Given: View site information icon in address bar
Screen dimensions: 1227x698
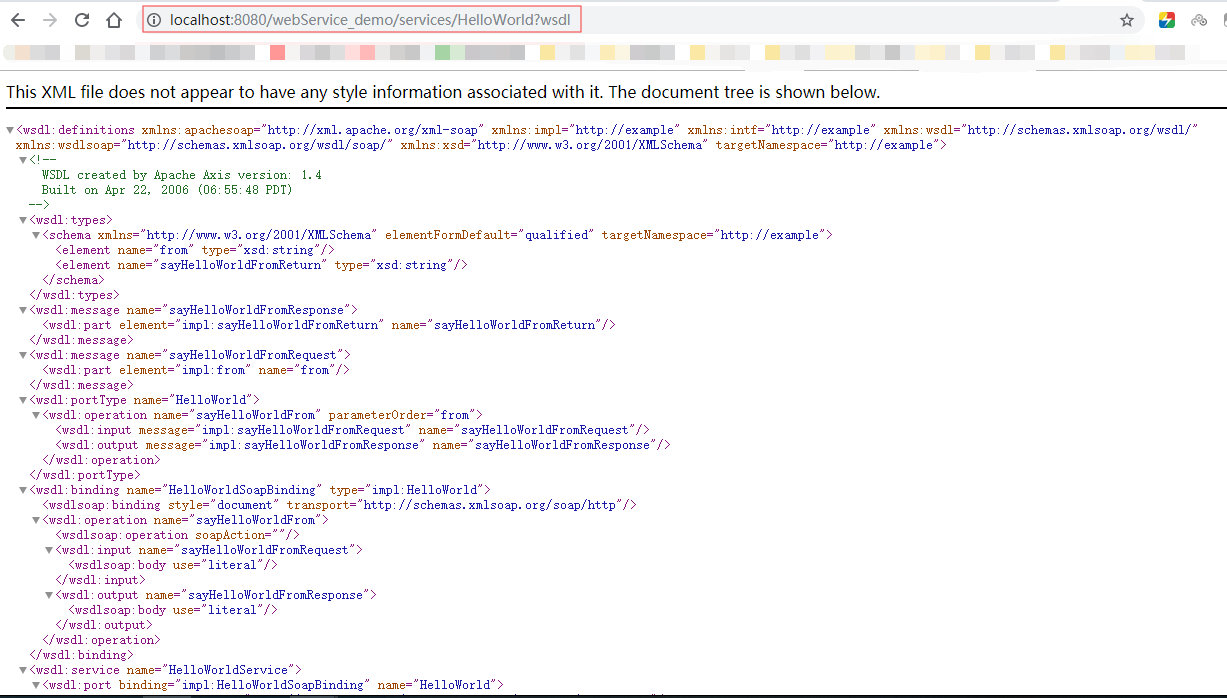Looking at the screenshot, I should coord(155,20).
